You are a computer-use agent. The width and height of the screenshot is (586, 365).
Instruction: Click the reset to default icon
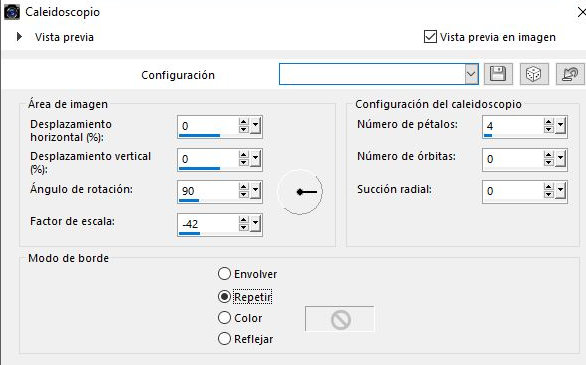click(x=569, y=74)
